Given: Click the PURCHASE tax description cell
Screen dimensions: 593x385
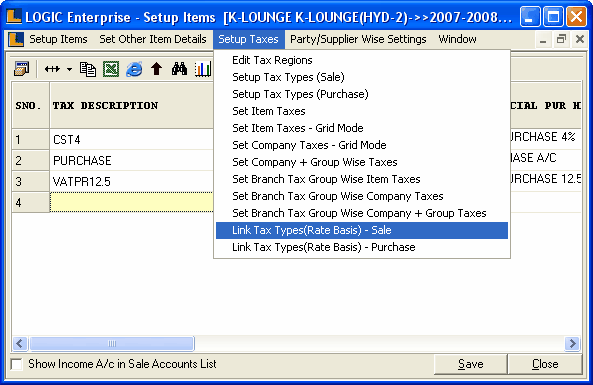Looking at the screenshot, I should click(x=132, y=161).
